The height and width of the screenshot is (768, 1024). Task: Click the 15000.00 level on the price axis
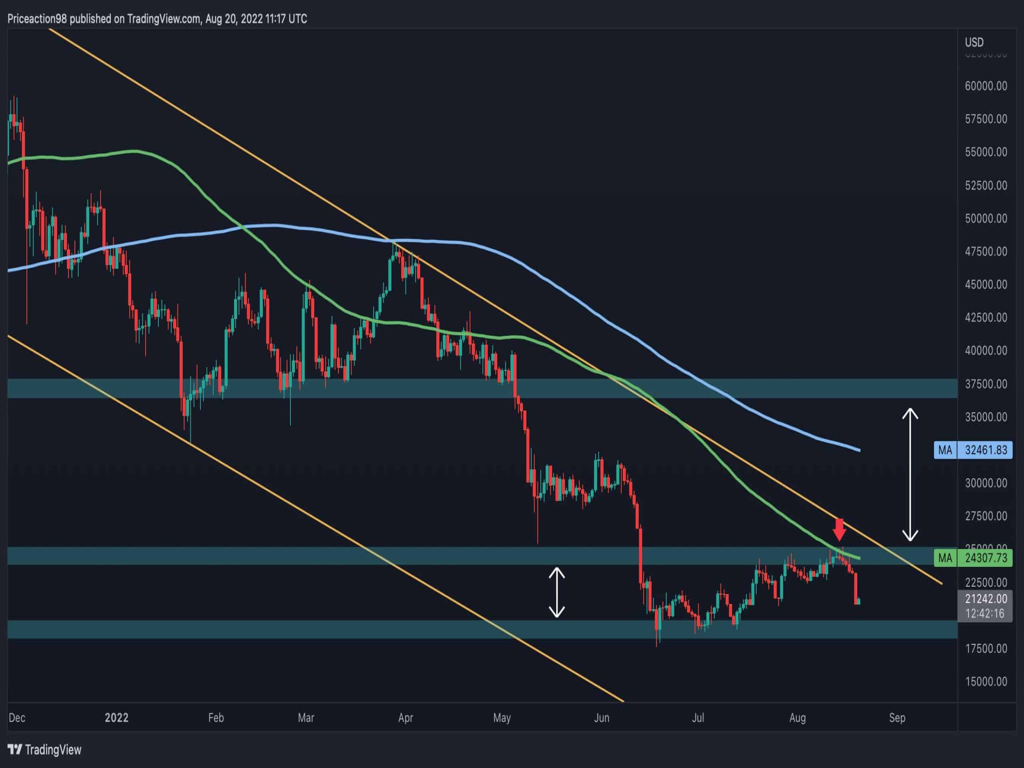point(984,682)
